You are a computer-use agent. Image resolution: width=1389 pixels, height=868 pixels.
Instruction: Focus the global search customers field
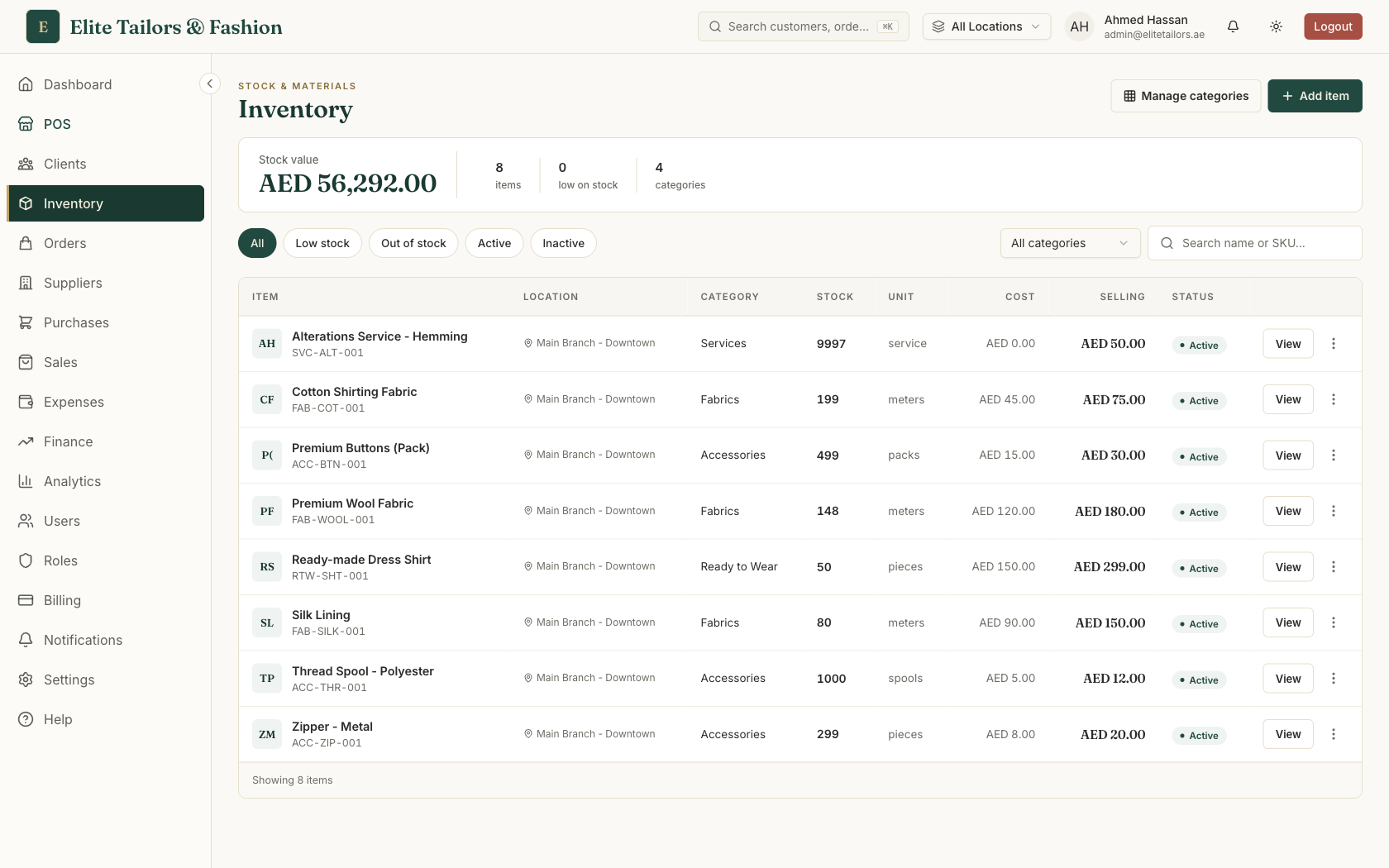[x=804, y=26]
